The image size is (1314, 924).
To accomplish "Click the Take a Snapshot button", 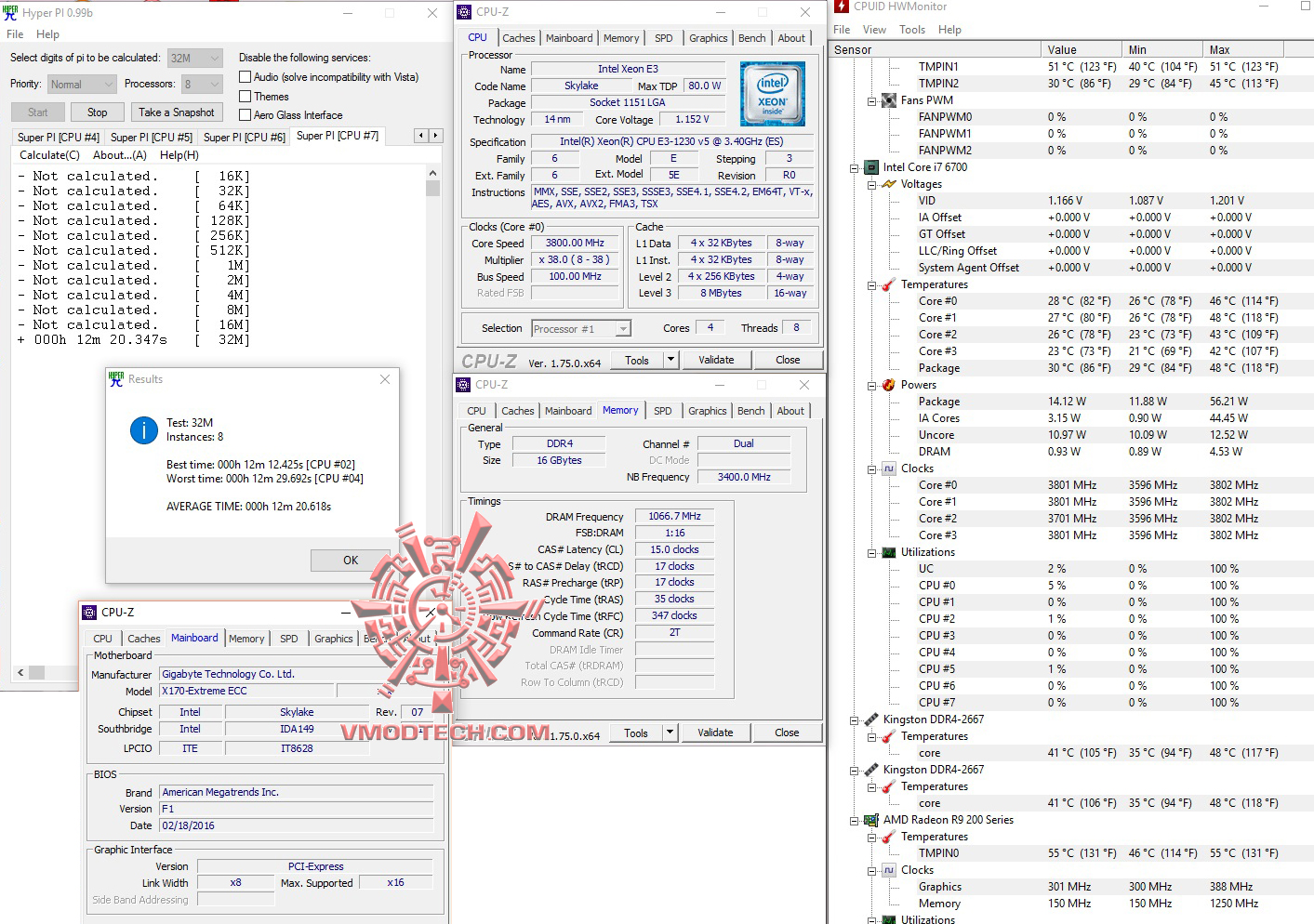I will tap(176, 112).
